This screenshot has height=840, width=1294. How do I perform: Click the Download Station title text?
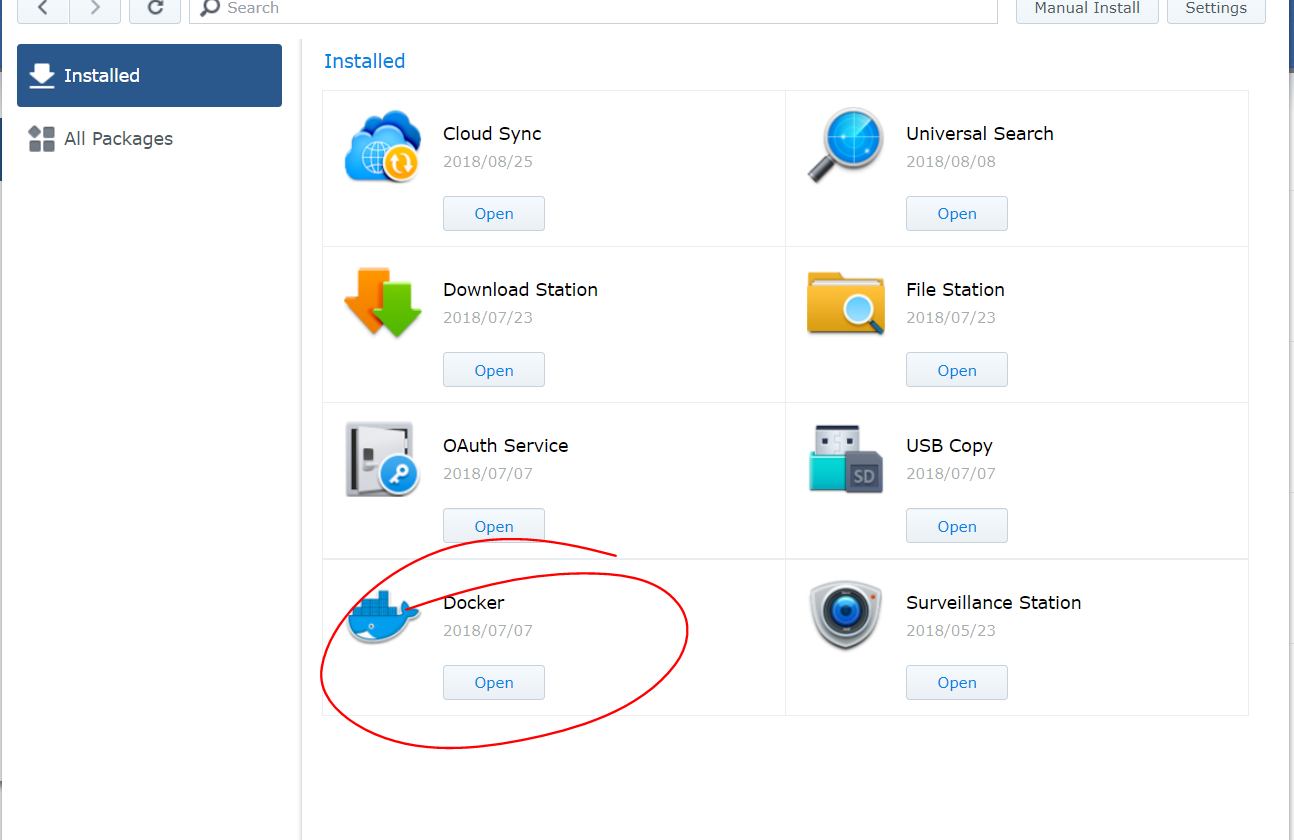[520, 290]
